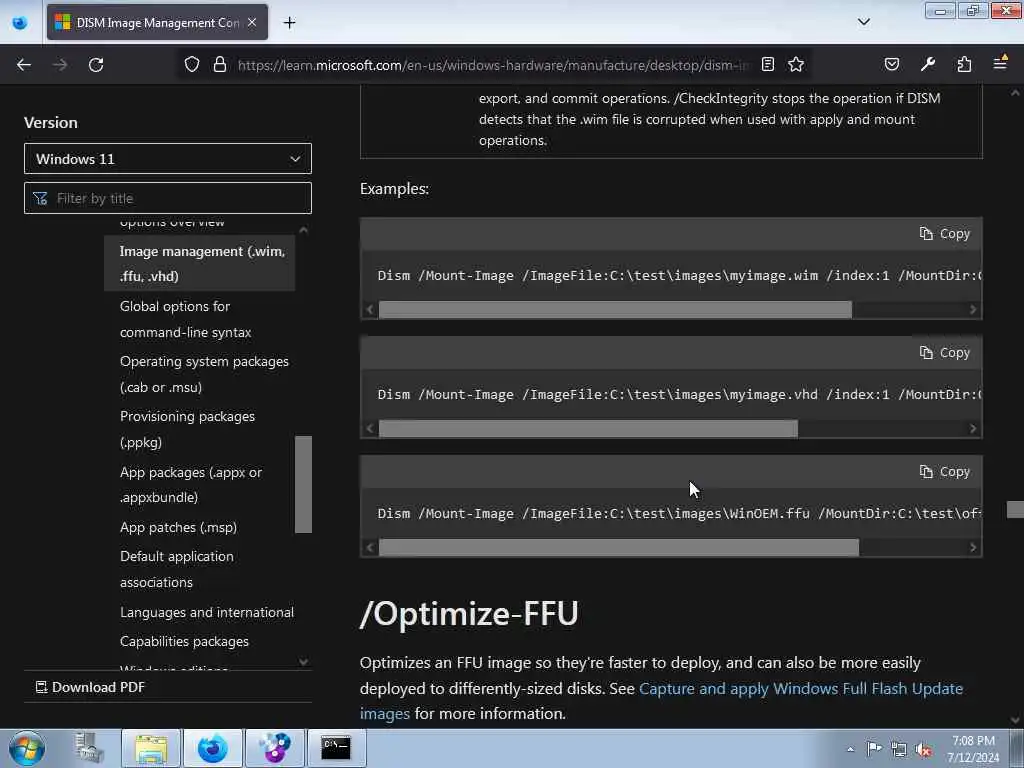Close the DISM Image Management tab

point(252,22)
